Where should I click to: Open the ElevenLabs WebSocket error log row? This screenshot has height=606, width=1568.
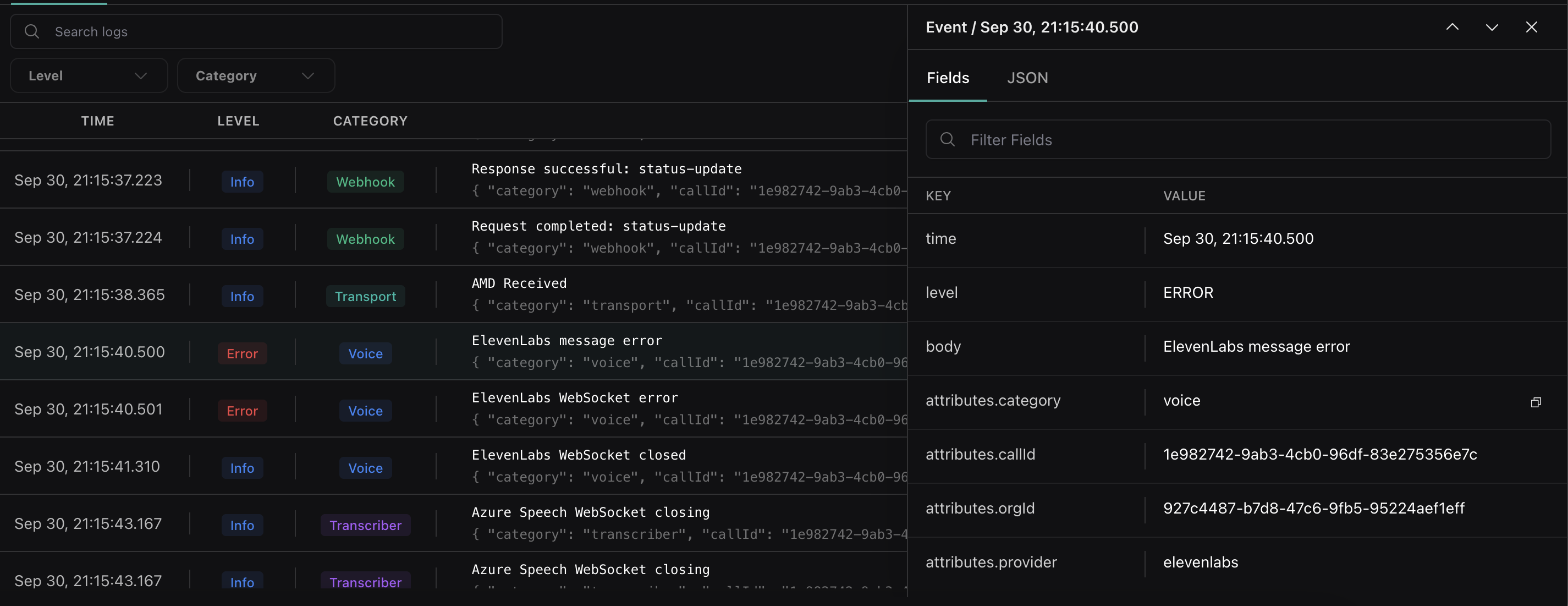tap(575, 398)
